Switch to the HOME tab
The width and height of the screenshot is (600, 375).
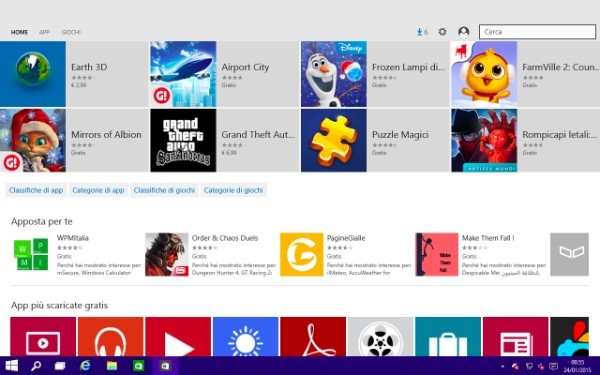pos(19,32)
